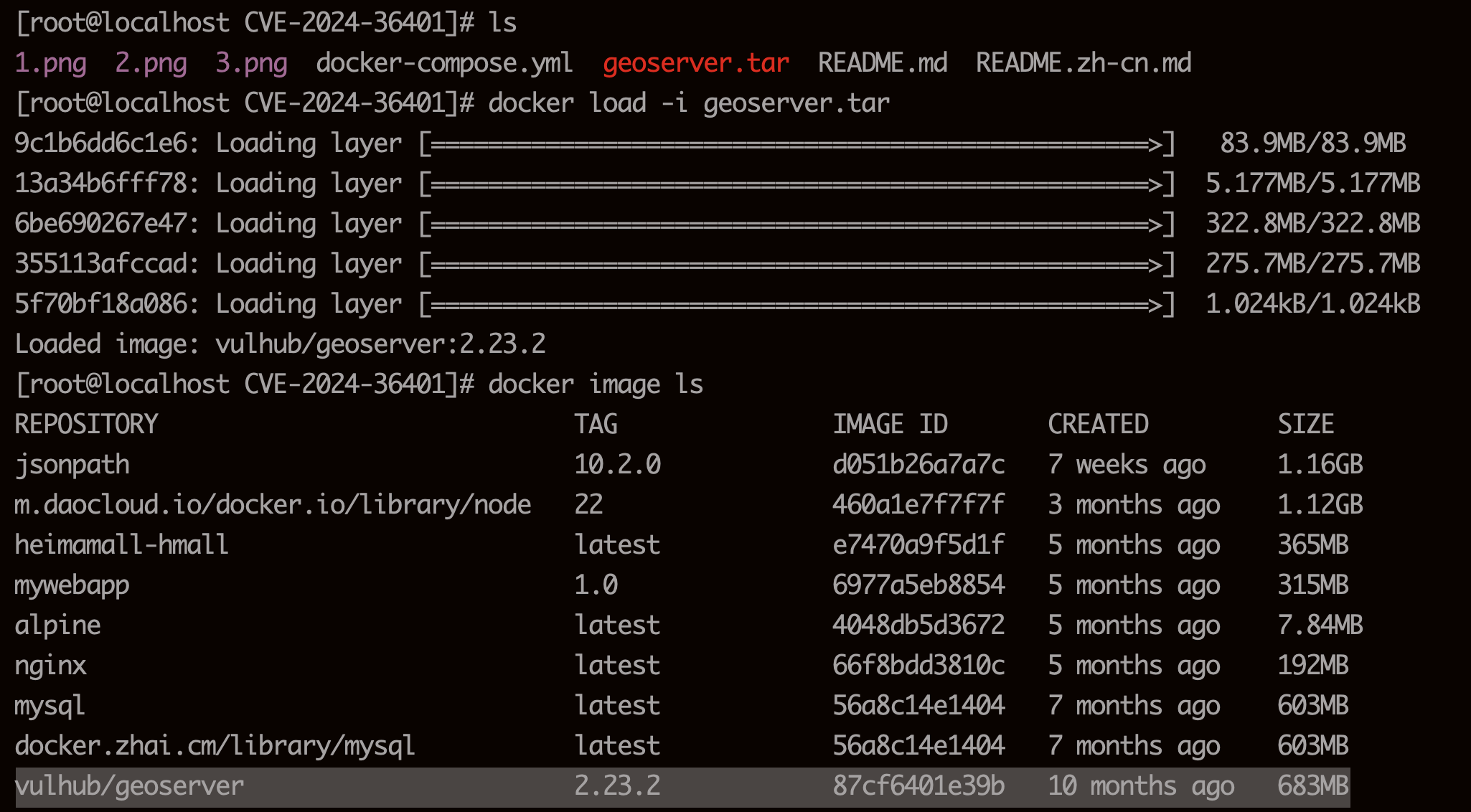Click the 3.png file name

click(251, 63)
